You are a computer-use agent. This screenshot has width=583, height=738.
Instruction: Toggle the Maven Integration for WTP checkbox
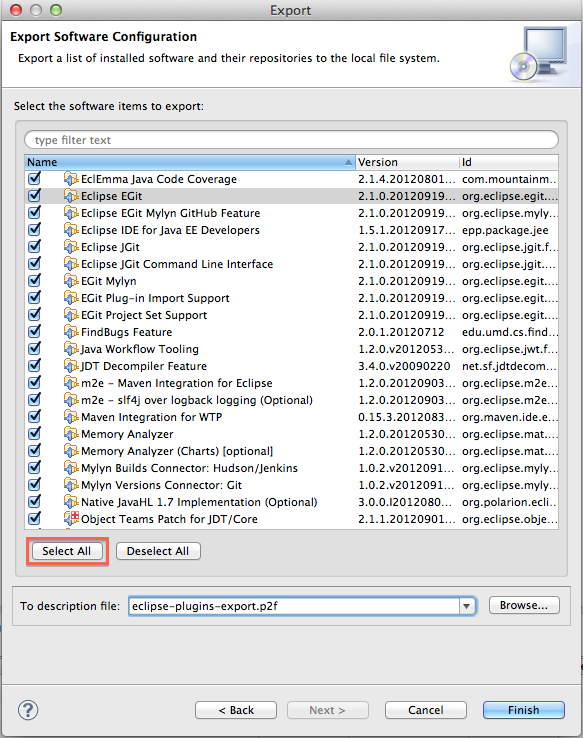pyautogui.click(x=34, y=416)
